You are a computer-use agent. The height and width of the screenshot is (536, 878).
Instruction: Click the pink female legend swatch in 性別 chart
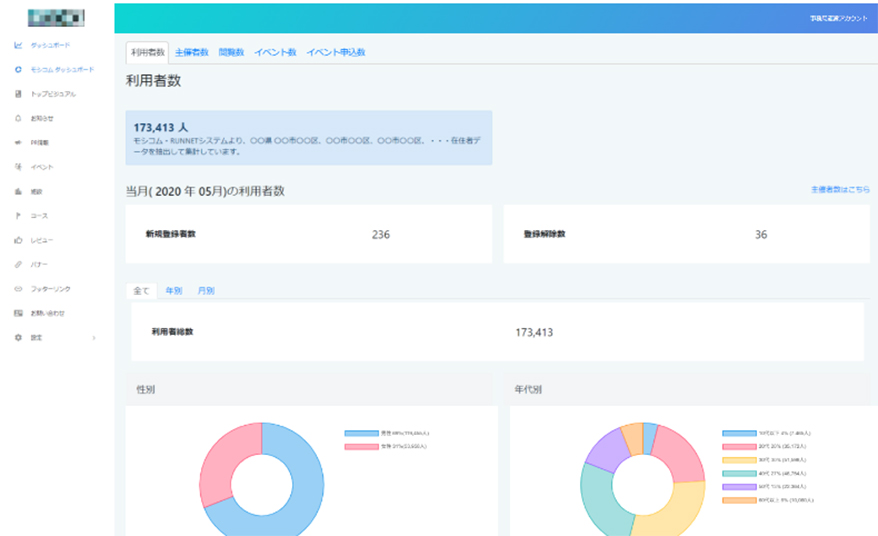click(360, 445)
